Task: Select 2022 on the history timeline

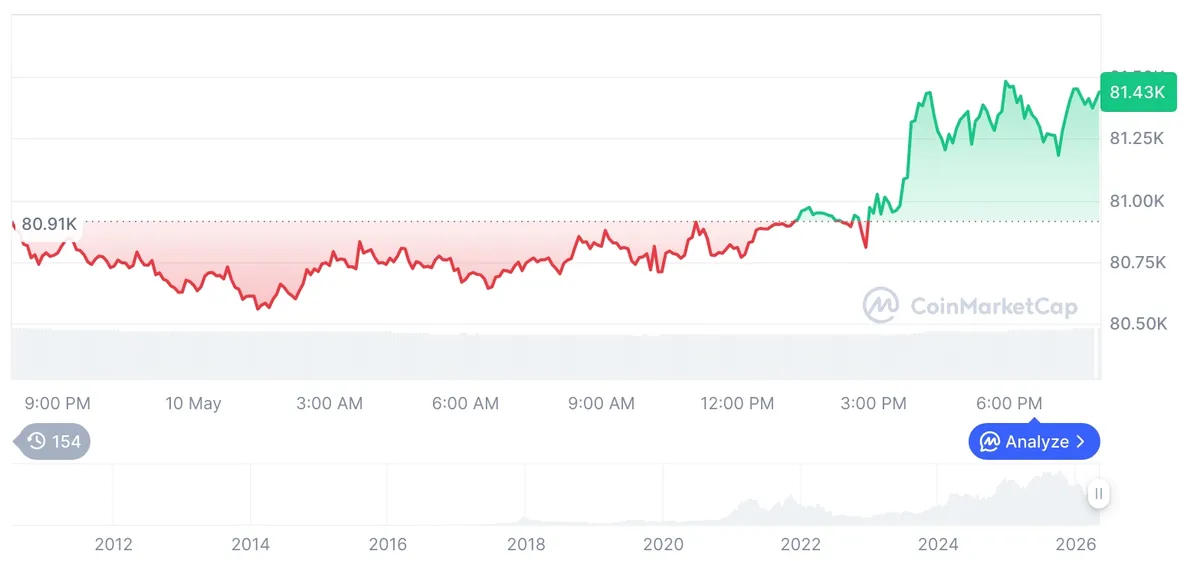Action: (x=801, y=545)
